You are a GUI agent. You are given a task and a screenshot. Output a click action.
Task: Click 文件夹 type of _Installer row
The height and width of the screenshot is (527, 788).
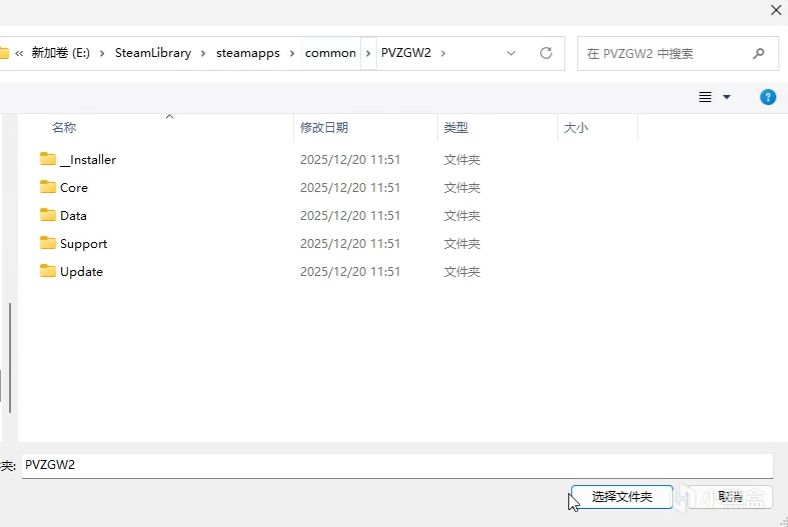(462, 159)
